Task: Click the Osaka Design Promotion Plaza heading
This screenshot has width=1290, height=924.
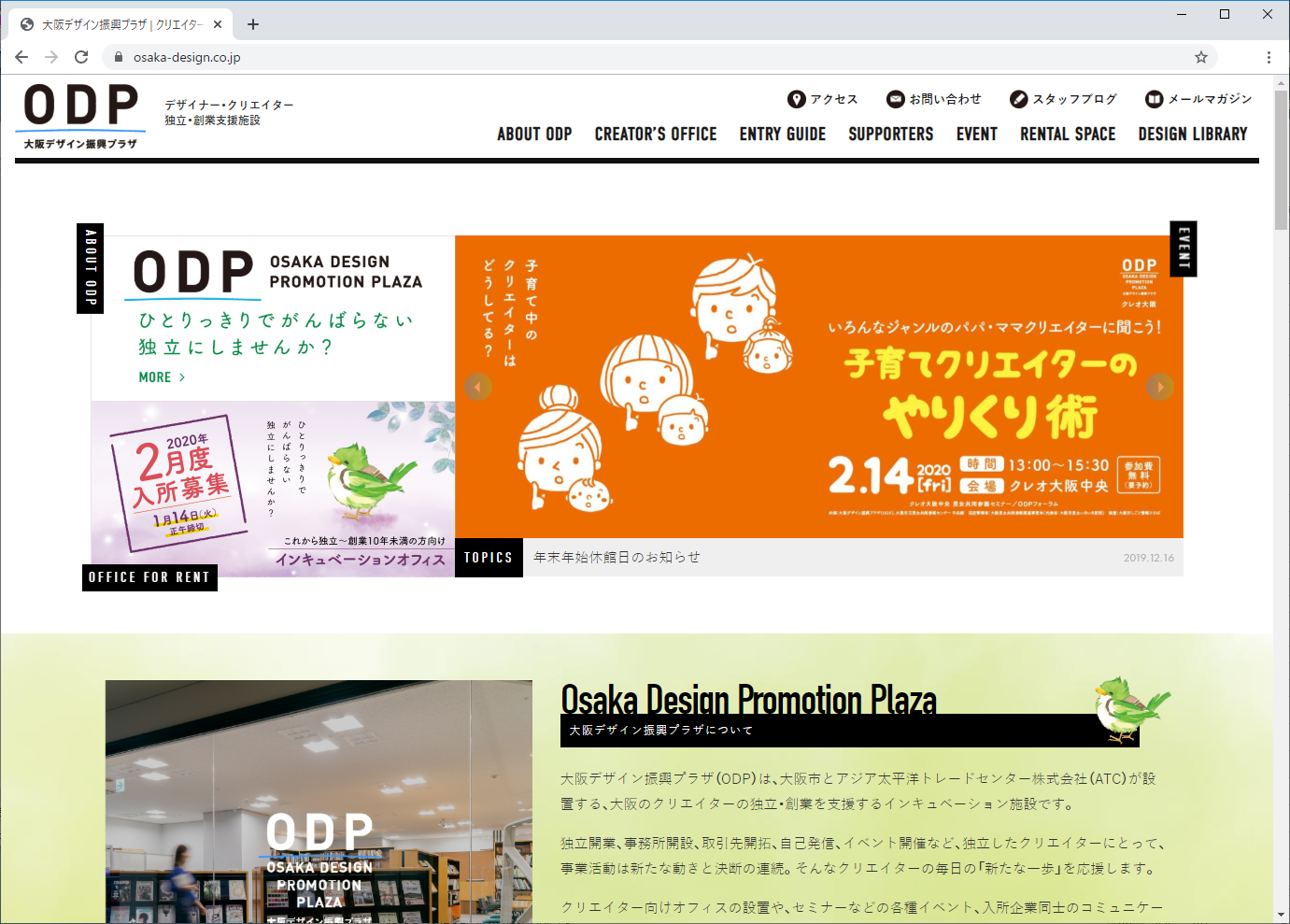Action: click(748, 699)
